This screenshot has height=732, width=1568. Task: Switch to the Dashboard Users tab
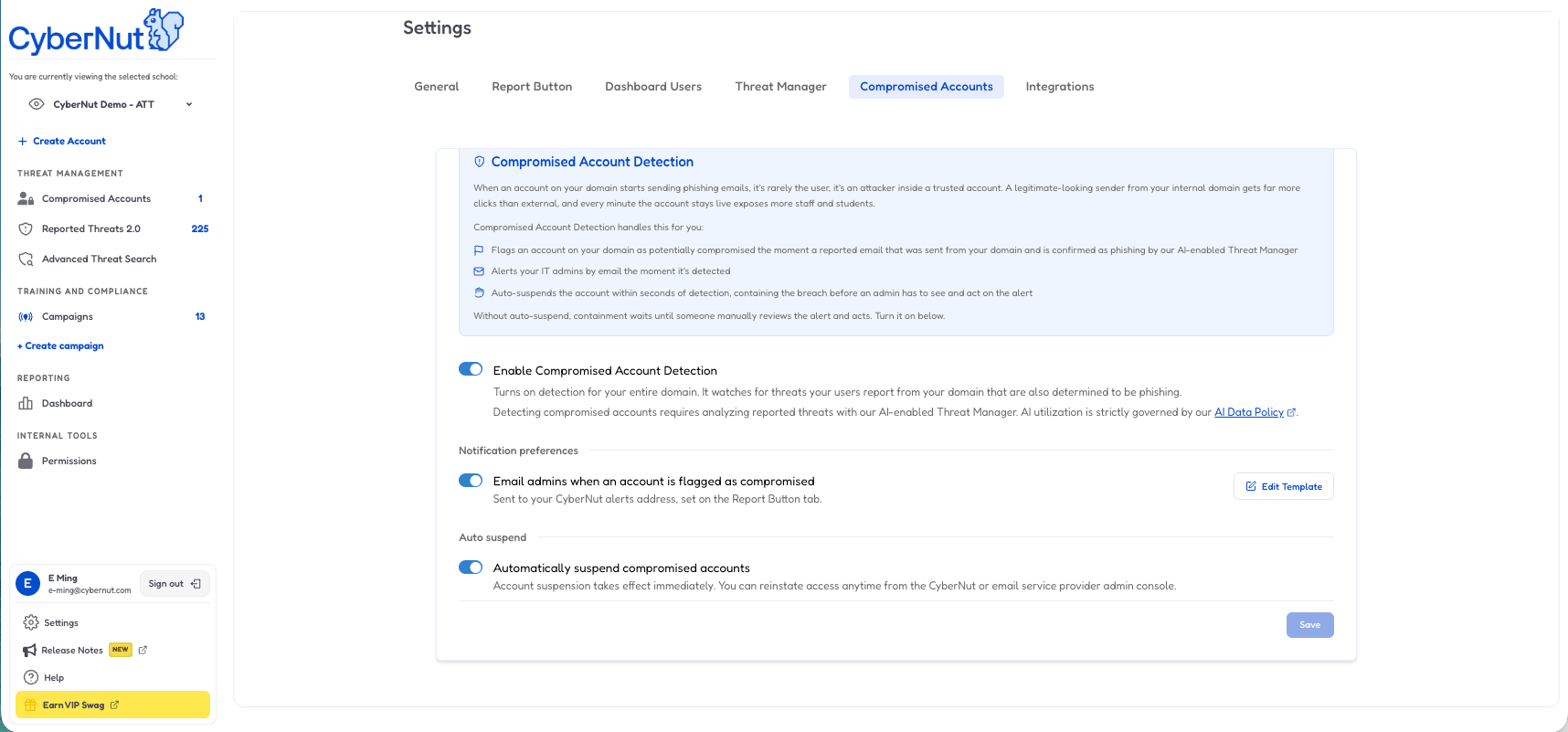click(653, 87)
